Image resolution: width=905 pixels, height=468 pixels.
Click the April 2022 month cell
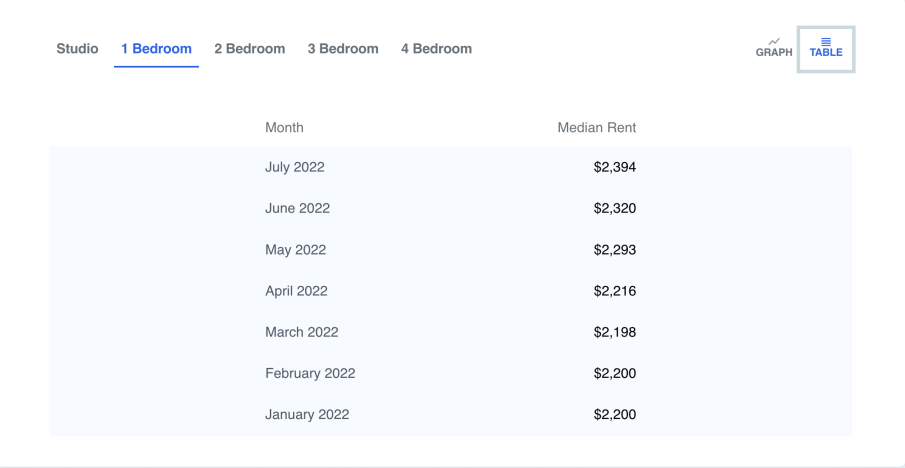click(296, 291)
